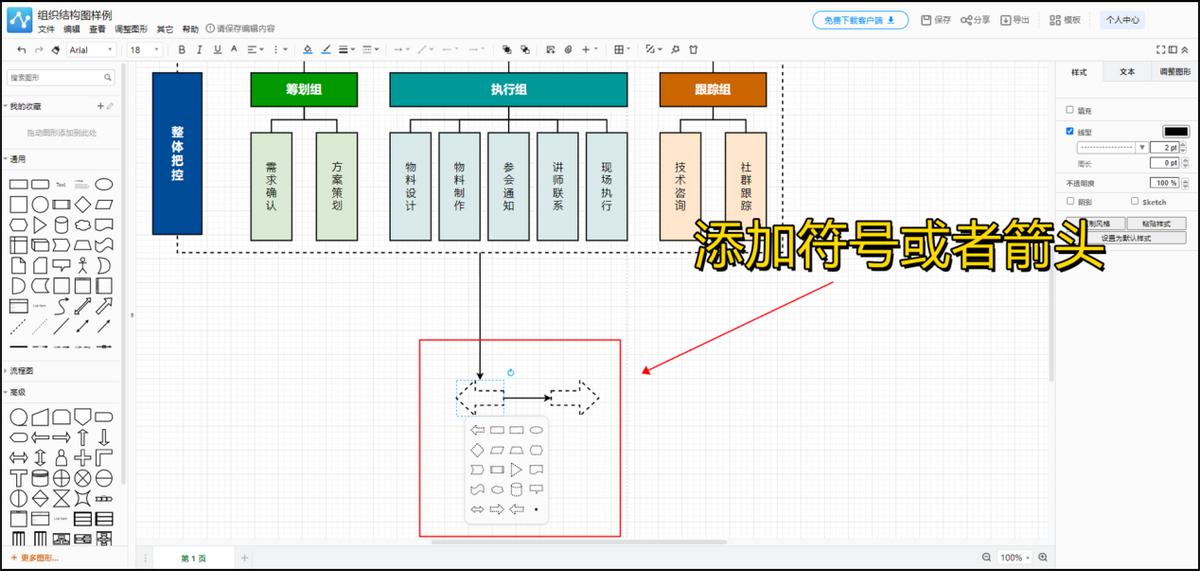The width and height of the screenshot is (1200, 571).
Task: Click the insert link icon
Action: [568, 49]
